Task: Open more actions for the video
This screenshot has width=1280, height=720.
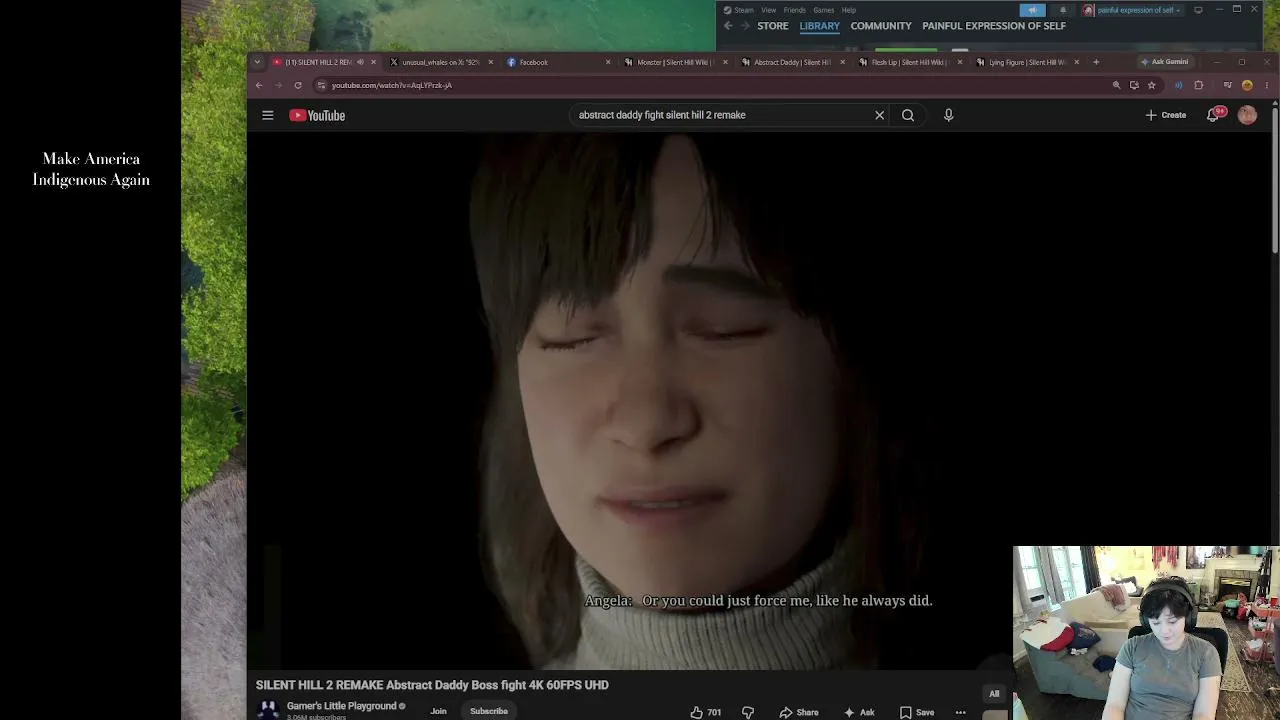Action: pos(961,712)
